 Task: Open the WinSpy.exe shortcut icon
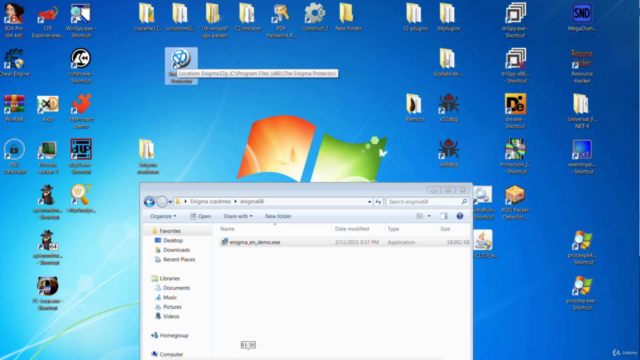[x=81, y=20]
